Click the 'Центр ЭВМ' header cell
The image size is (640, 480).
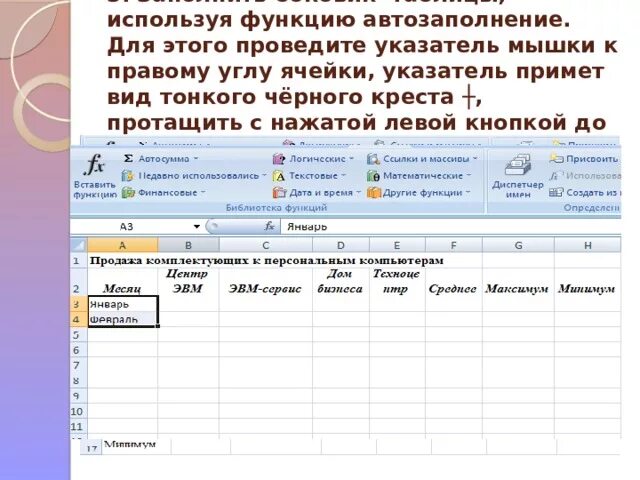click(x=188, y=282)
